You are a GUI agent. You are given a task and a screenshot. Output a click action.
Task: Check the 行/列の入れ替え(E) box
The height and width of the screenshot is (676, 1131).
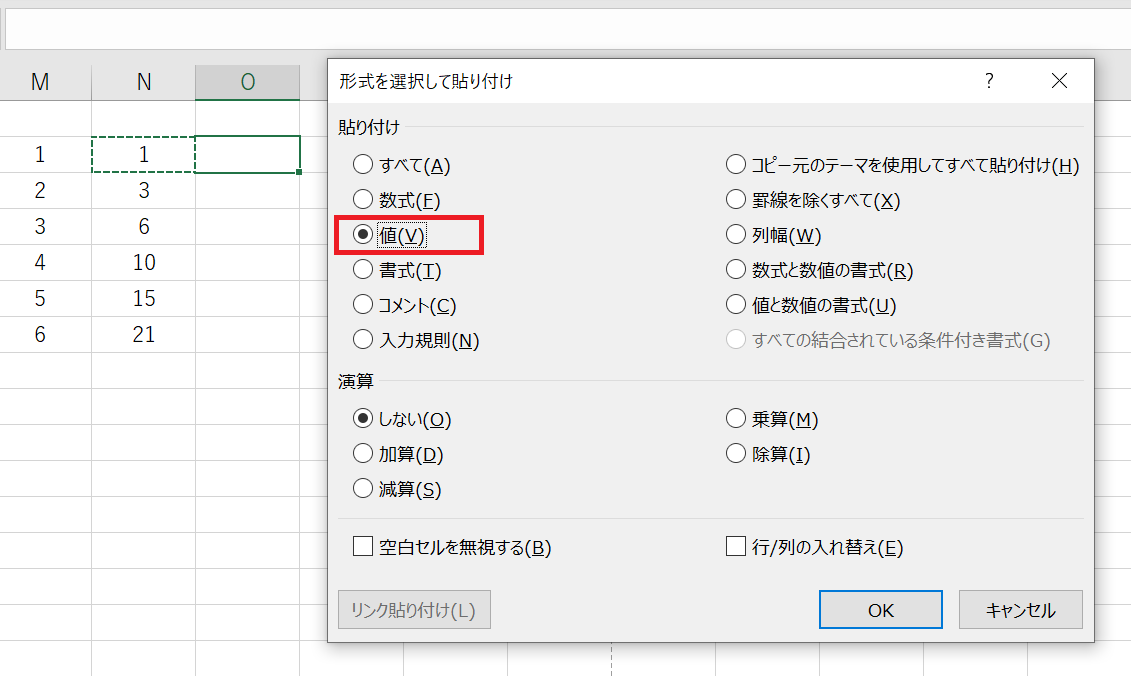[736, 547]
